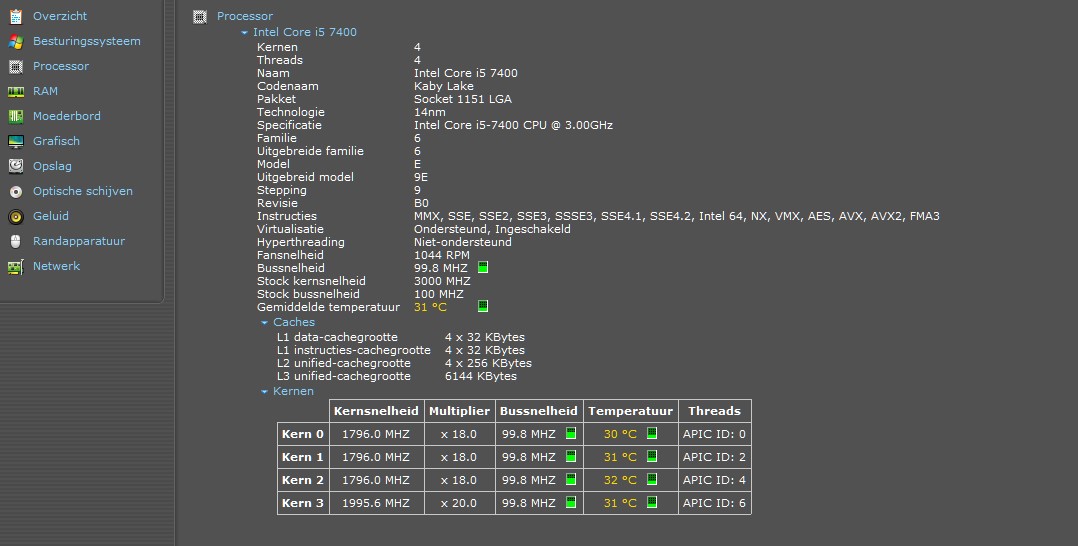Click the 6144 KBytes L3 cache value
1078x546 pixels.
point(481,377)
